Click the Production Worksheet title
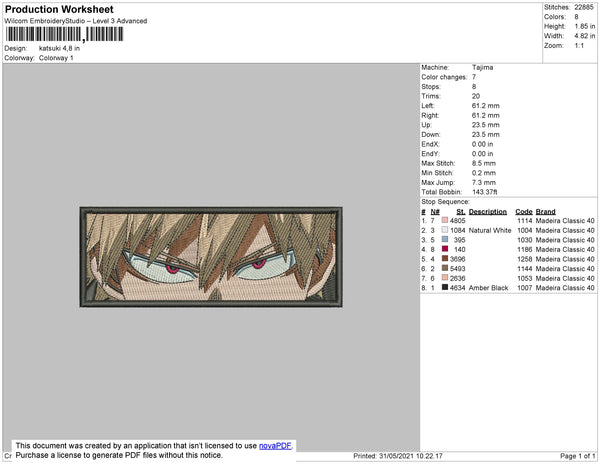Viewport: 600px width, 464px height. [x=59, y=10]
